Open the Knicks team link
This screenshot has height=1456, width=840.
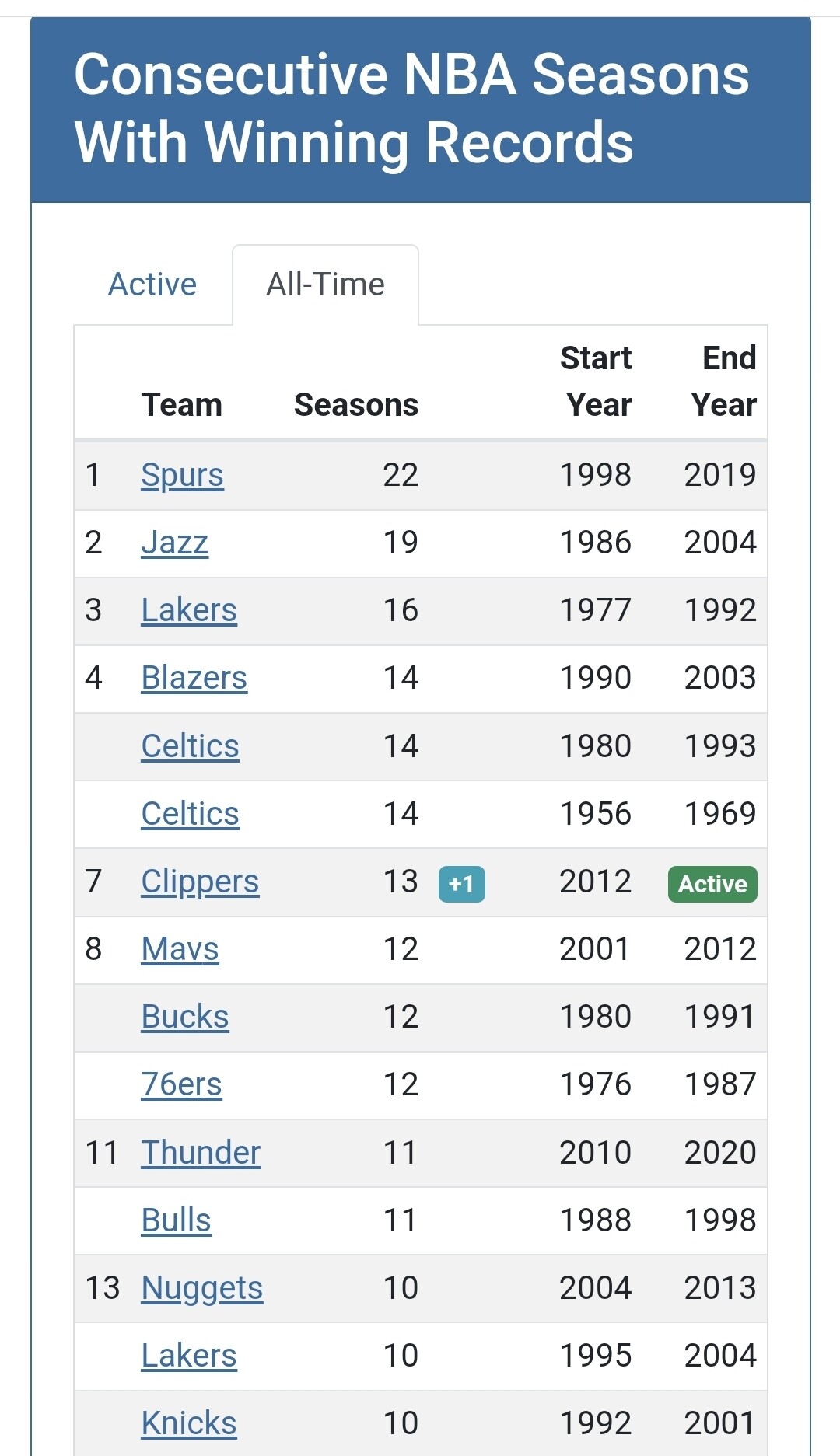(189, 1423)
